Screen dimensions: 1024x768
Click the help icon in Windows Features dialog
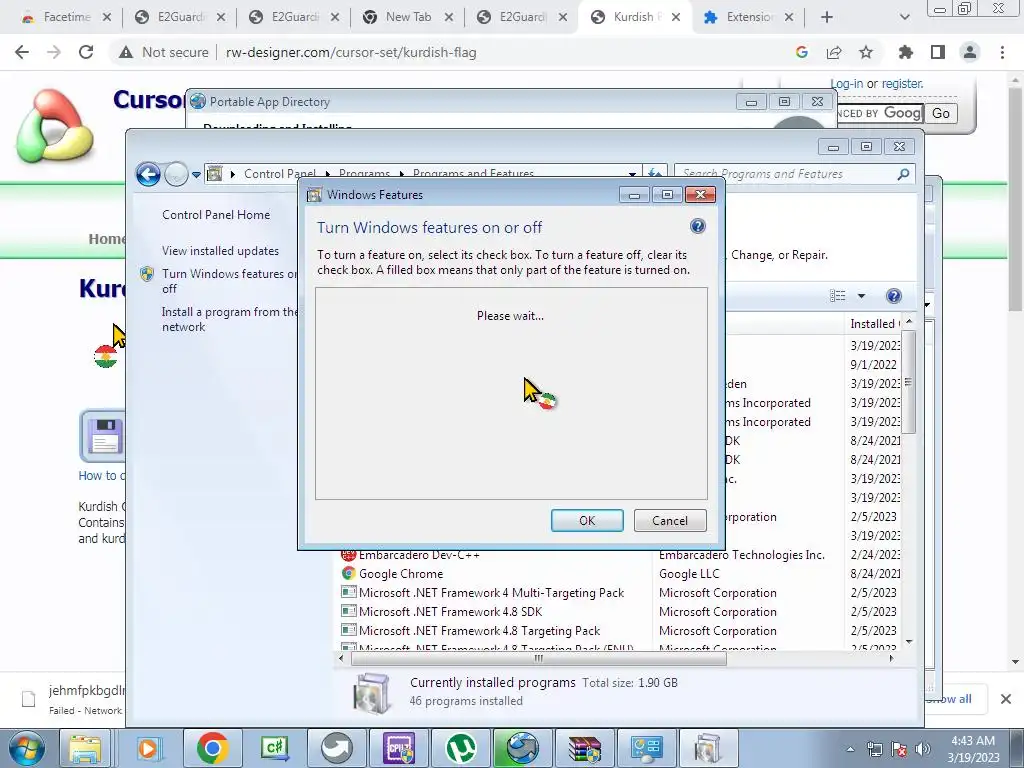coord(697,227)
